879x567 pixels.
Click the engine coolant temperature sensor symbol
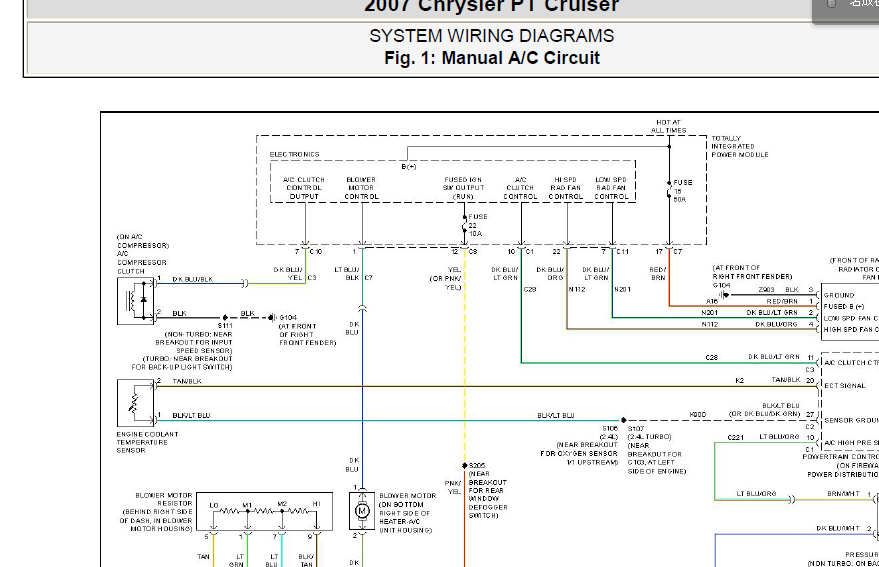pyautogui.click(x=135, y=403)
